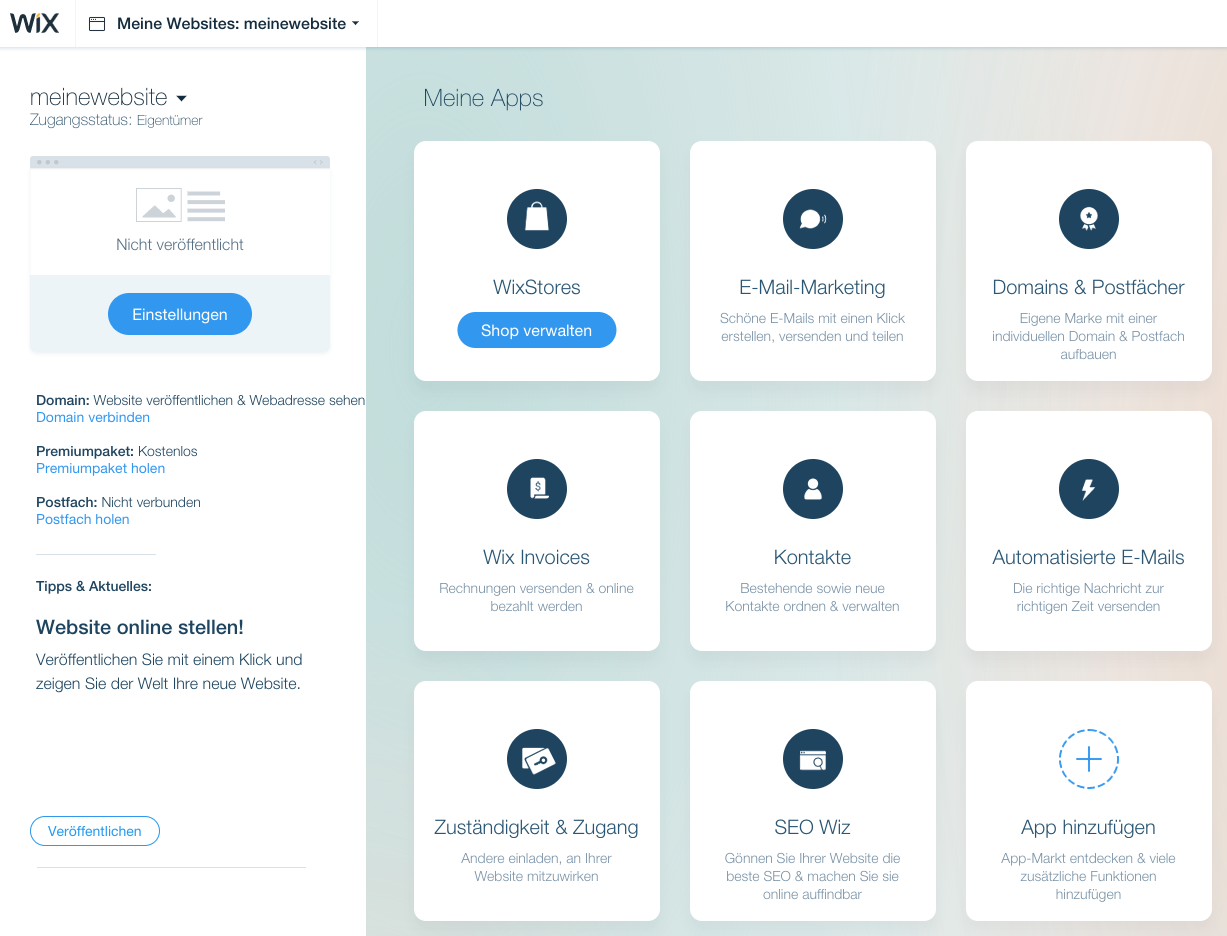Click the Premiumpaket: Kostenlos text

click(x=117, y=451)
